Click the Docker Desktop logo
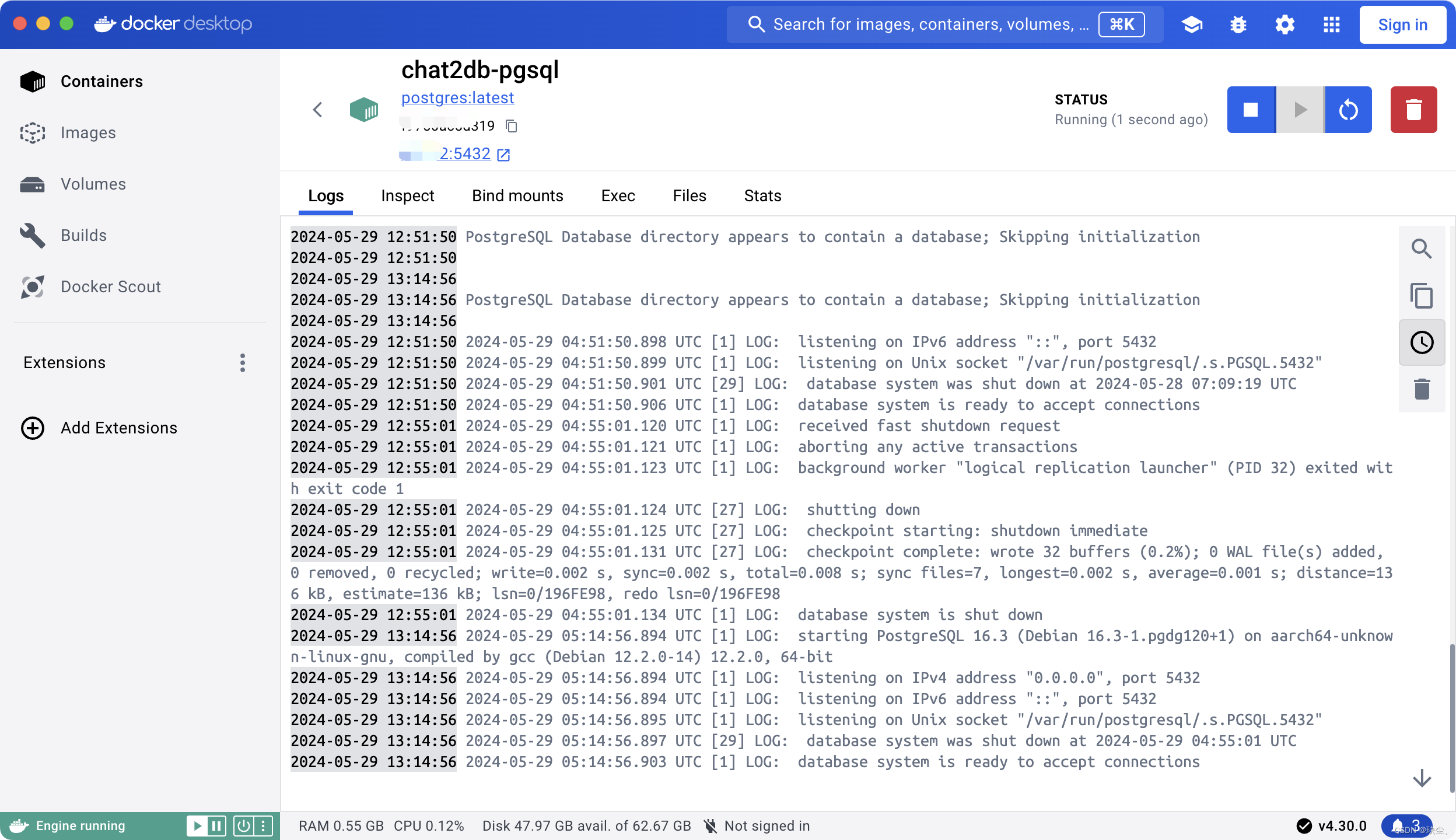 point(173,24)
